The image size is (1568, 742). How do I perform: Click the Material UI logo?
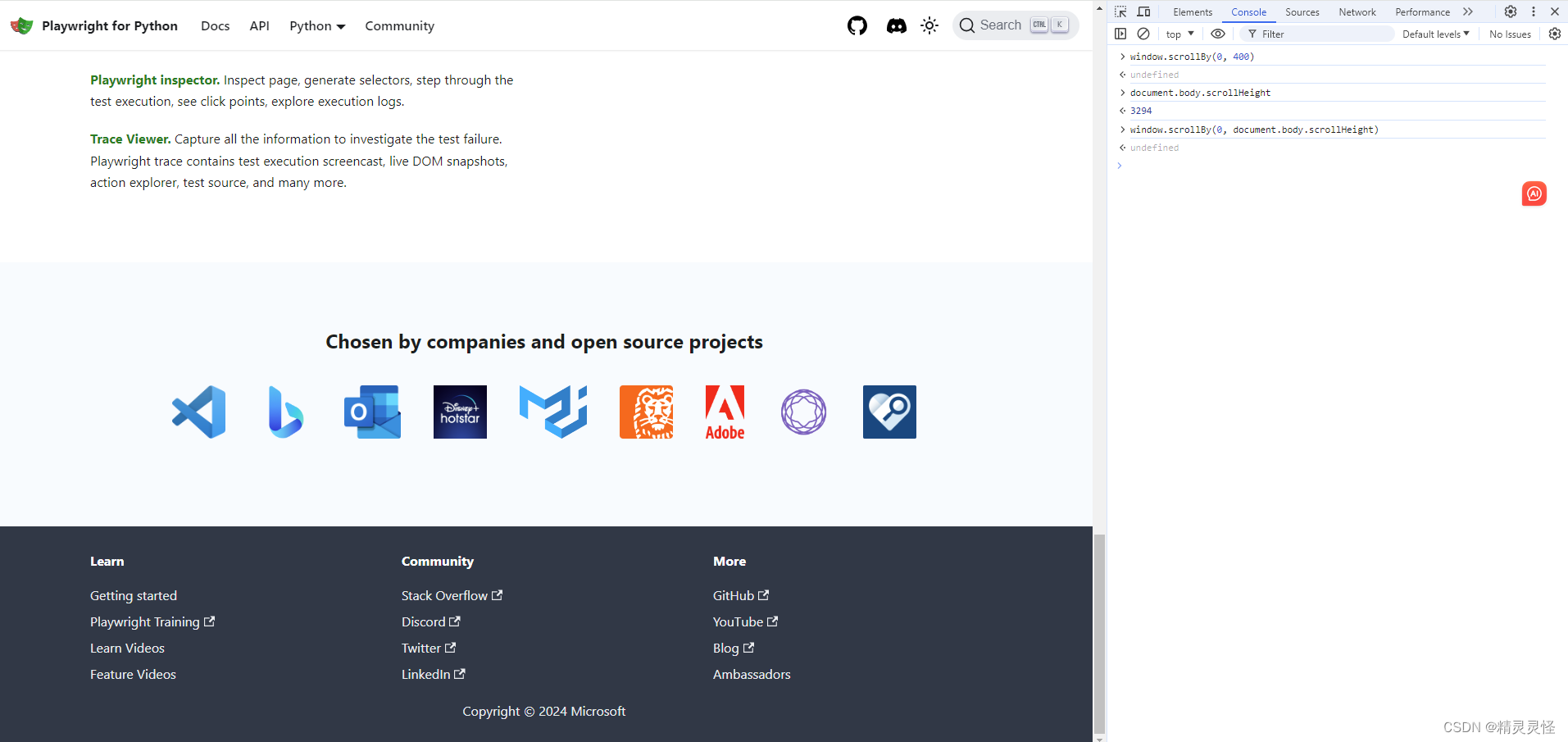click(553, 412)
